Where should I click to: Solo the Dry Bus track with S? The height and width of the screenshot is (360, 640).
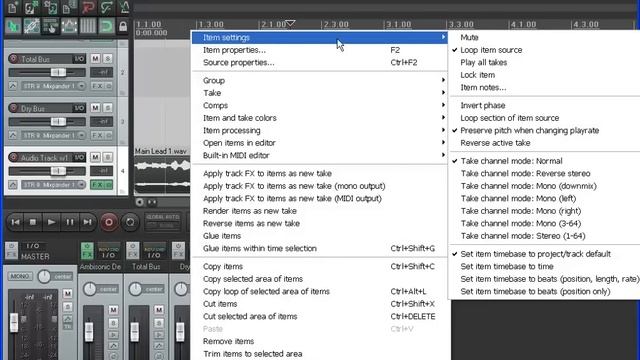[x=108, y=108]
